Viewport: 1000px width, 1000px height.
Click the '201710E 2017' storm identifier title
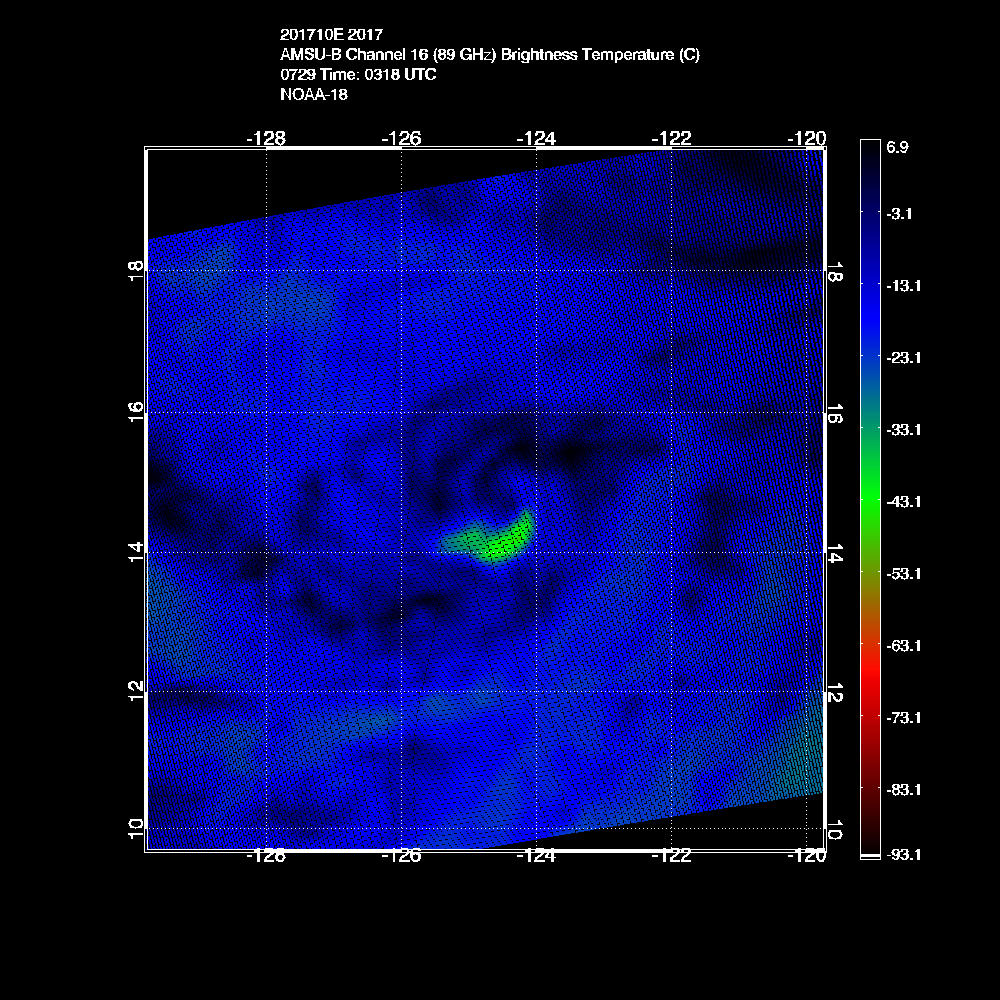pyautogui.click(x=331, y=34)
